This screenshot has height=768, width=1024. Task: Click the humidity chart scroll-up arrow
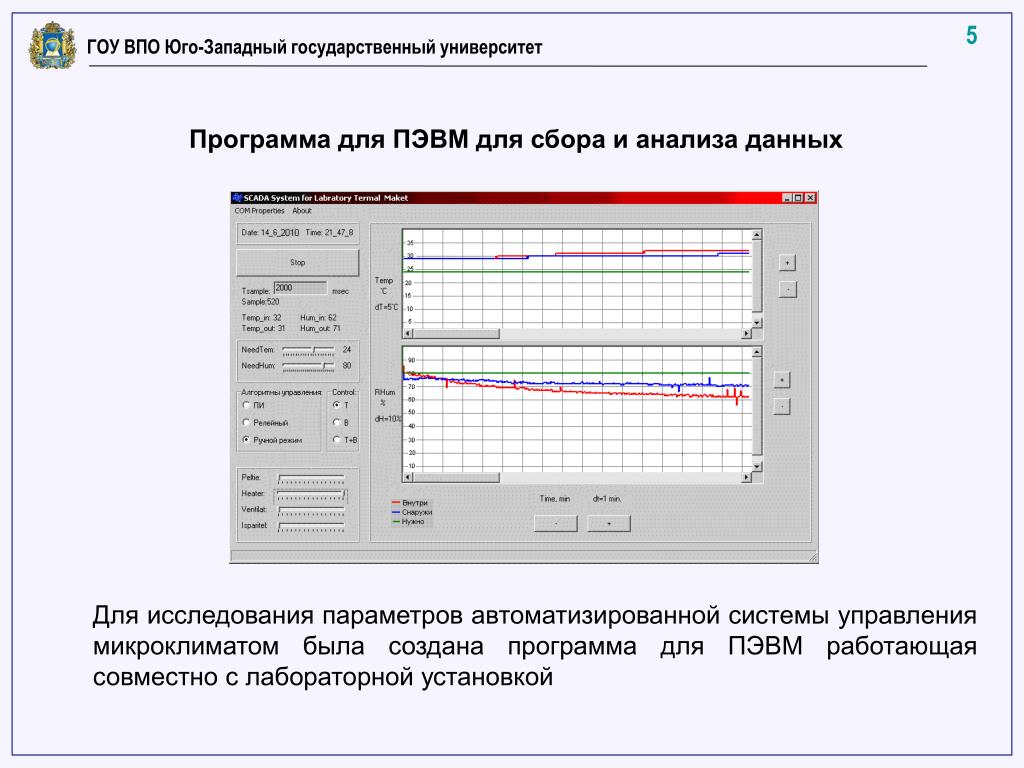[x=757, y=352]
